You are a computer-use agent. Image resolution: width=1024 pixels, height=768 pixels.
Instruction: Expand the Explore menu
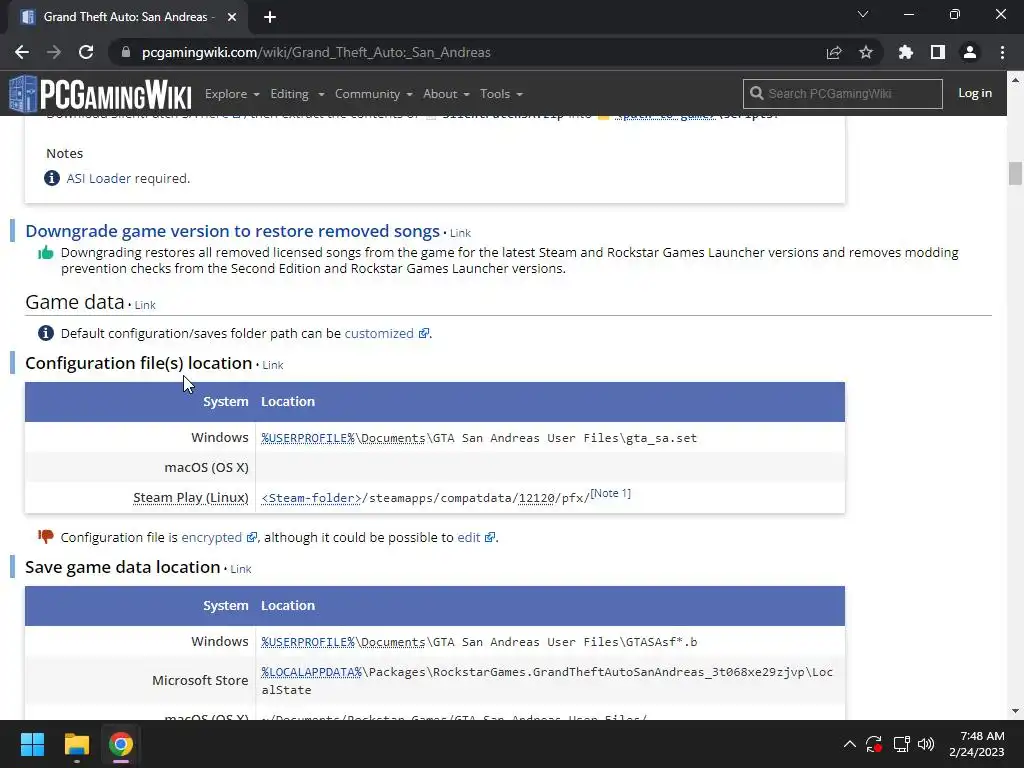[x=232, y=94]
